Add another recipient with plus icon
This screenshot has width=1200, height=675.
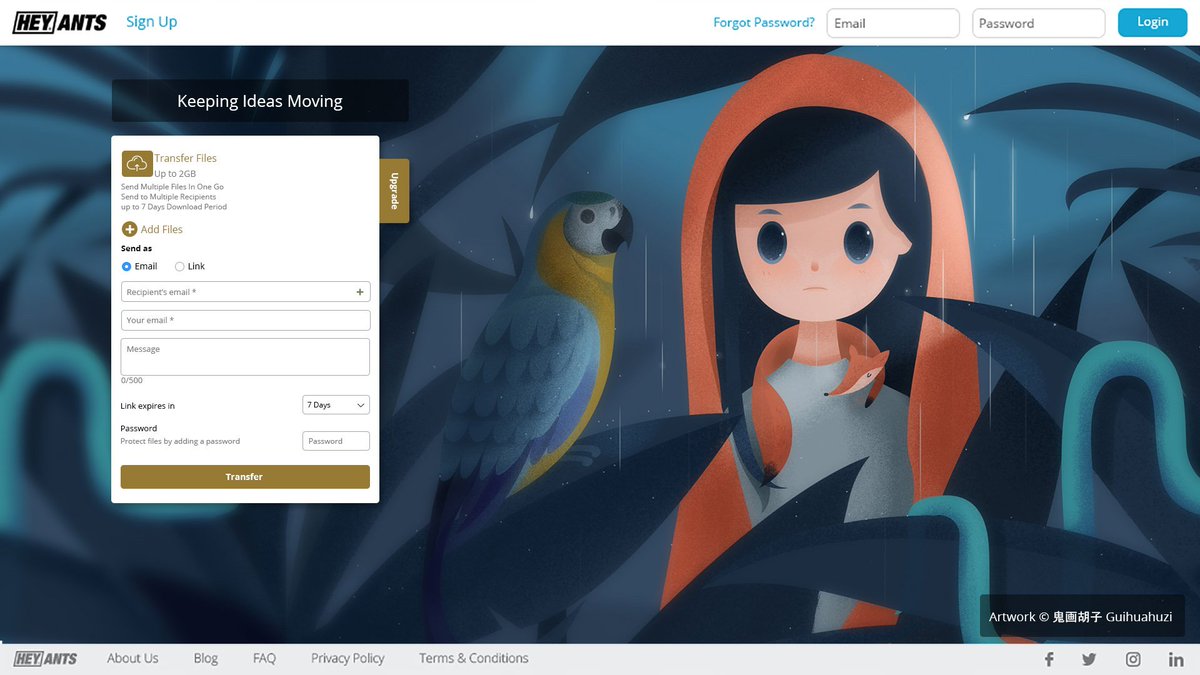(360, 292)
